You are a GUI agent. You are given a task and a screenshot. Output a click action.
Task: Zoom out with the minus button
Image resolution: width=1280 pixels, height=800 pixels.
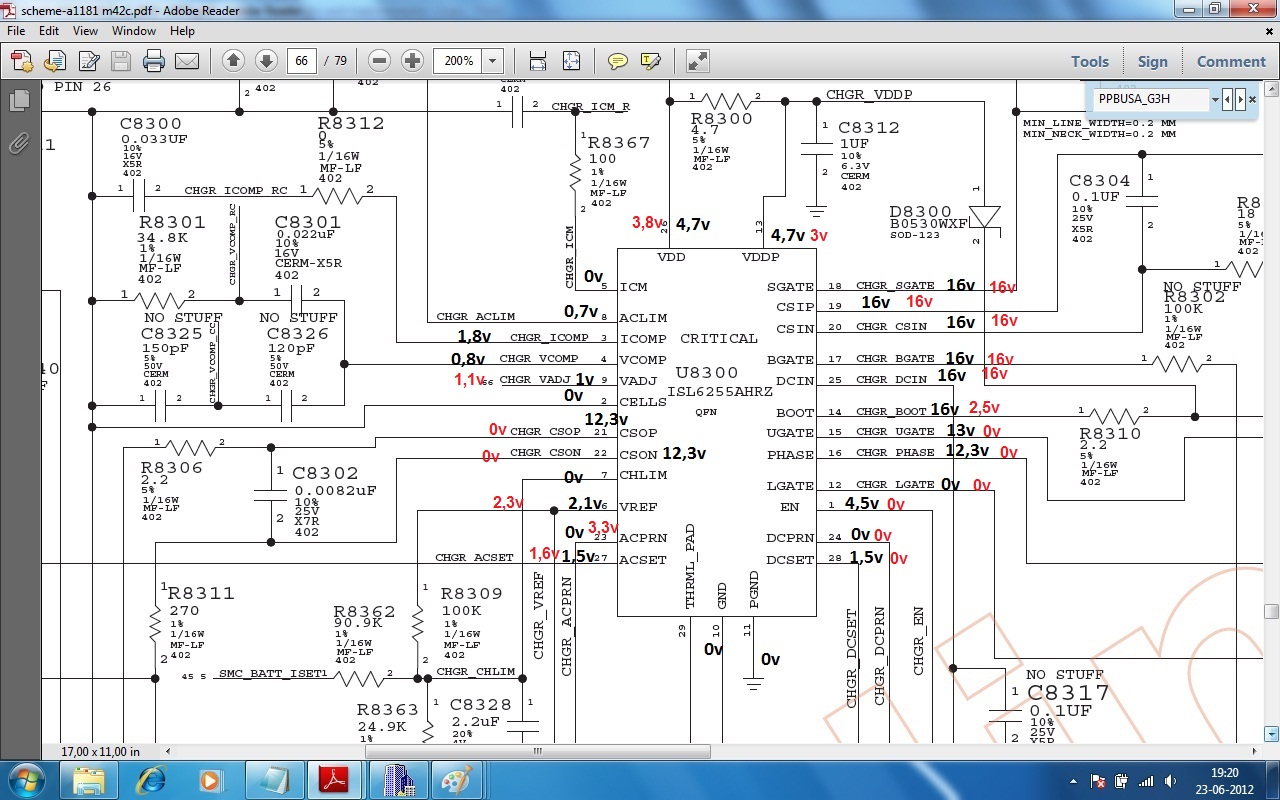click(x=379, y=61)
